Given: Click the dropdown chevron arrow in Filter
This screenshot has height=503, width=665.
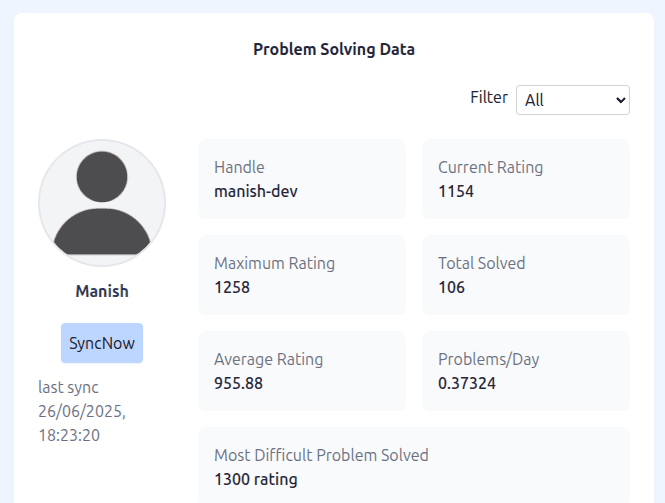Looking at the screenshot, I should pos(620,100).
